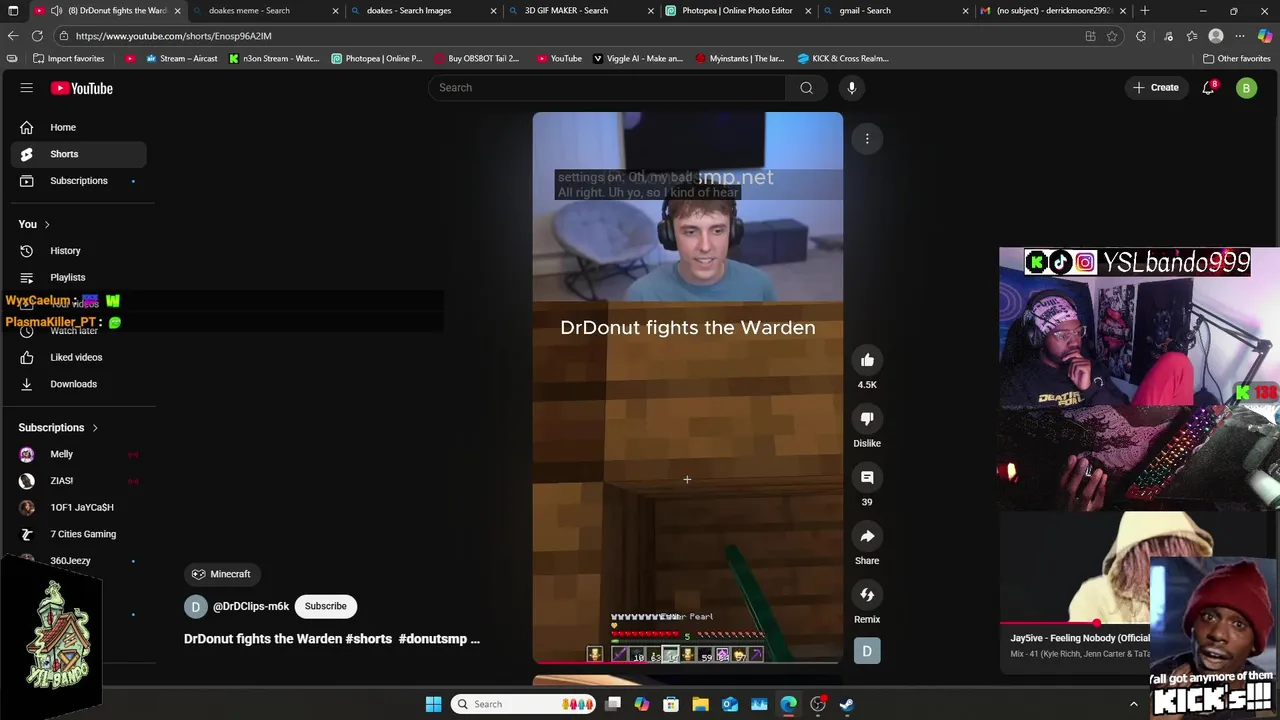This screenshot has width=1280, height=720.
Task: Switch to Photopea Online Photo Editor tab
Action: pos(737,11)
